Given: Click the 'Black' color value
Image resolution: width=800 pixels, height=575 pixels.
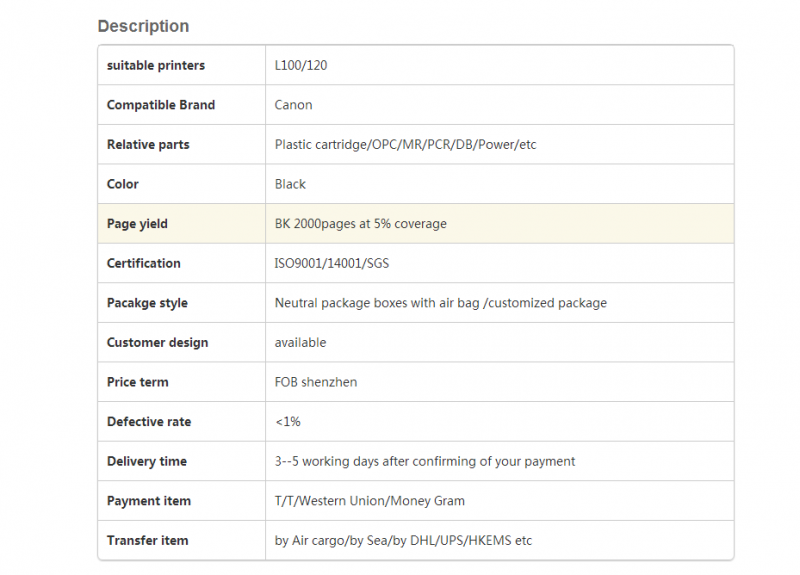Looking at the screenshot, I should tap(290, 184).
